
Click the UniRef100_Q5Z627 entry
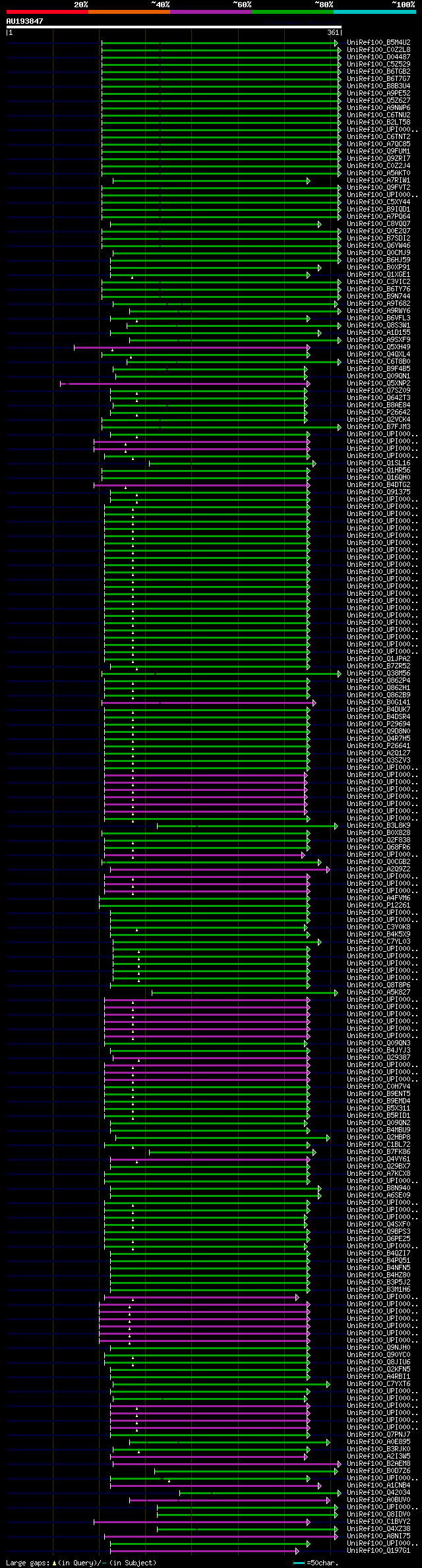(378, 101)
